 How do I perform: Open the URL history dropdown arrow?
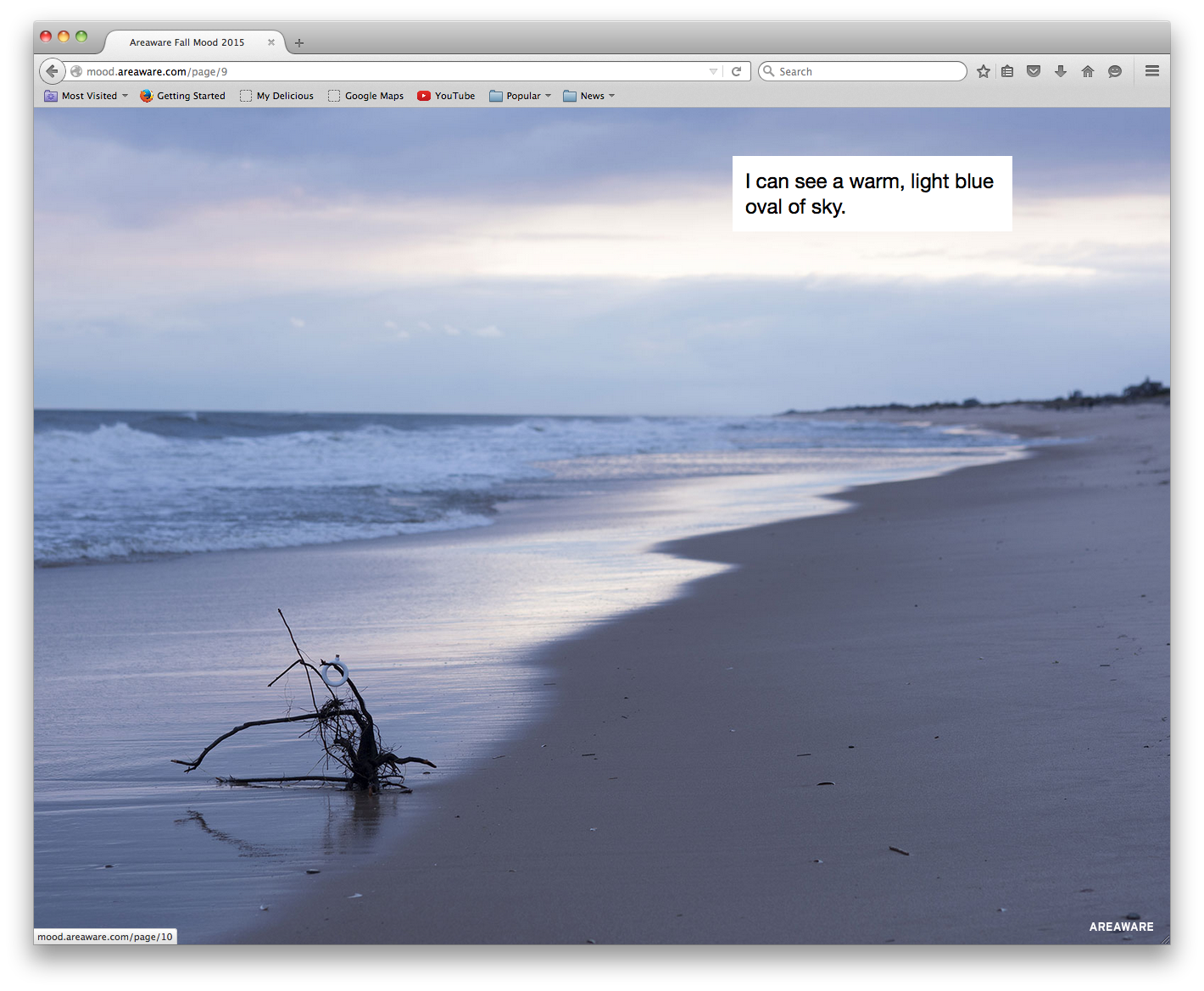(713, 72)
